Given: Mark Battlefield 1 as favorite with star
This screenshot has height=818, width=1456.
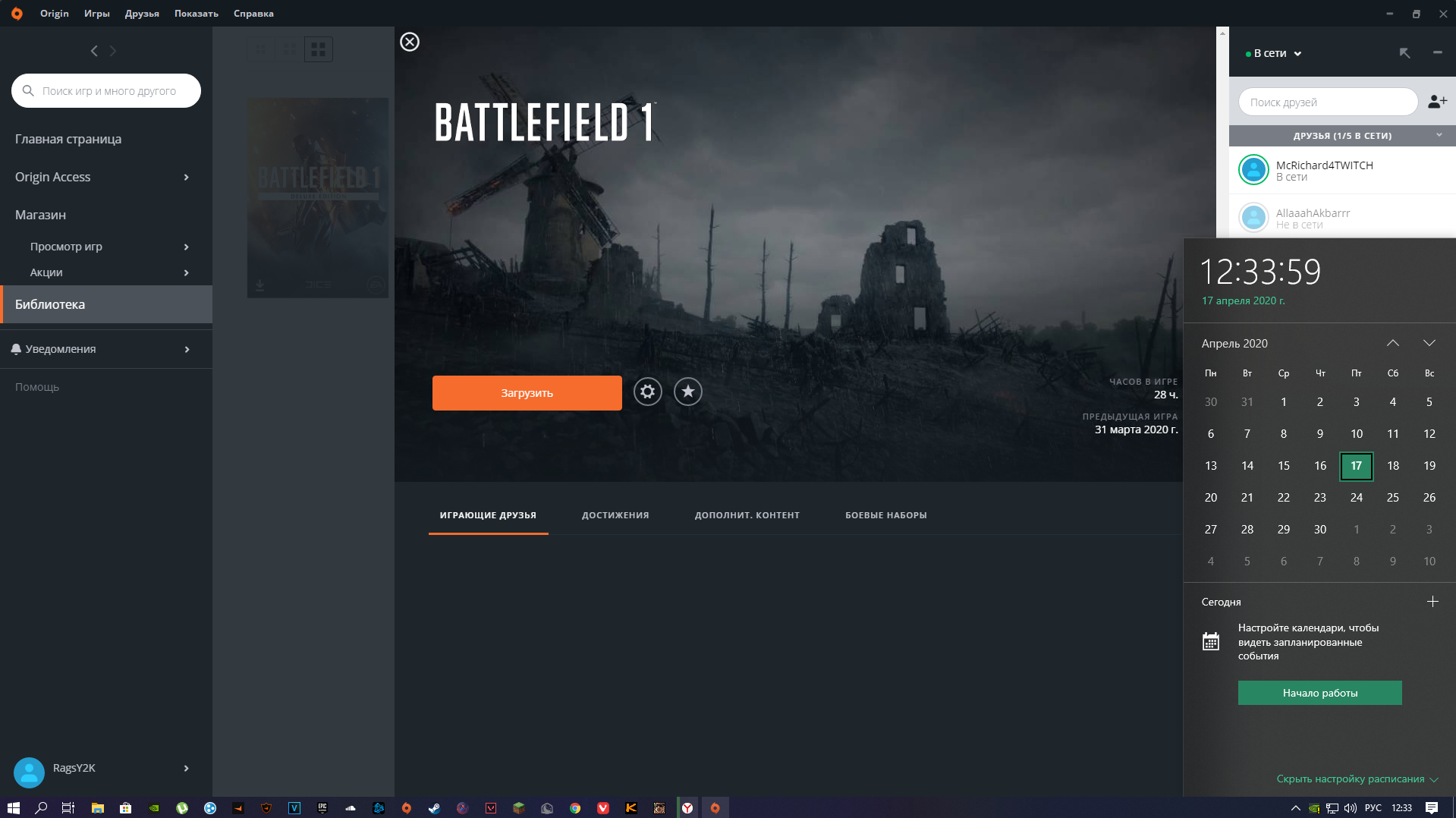Looking at the screenshot, I should [x=687, y=392].
